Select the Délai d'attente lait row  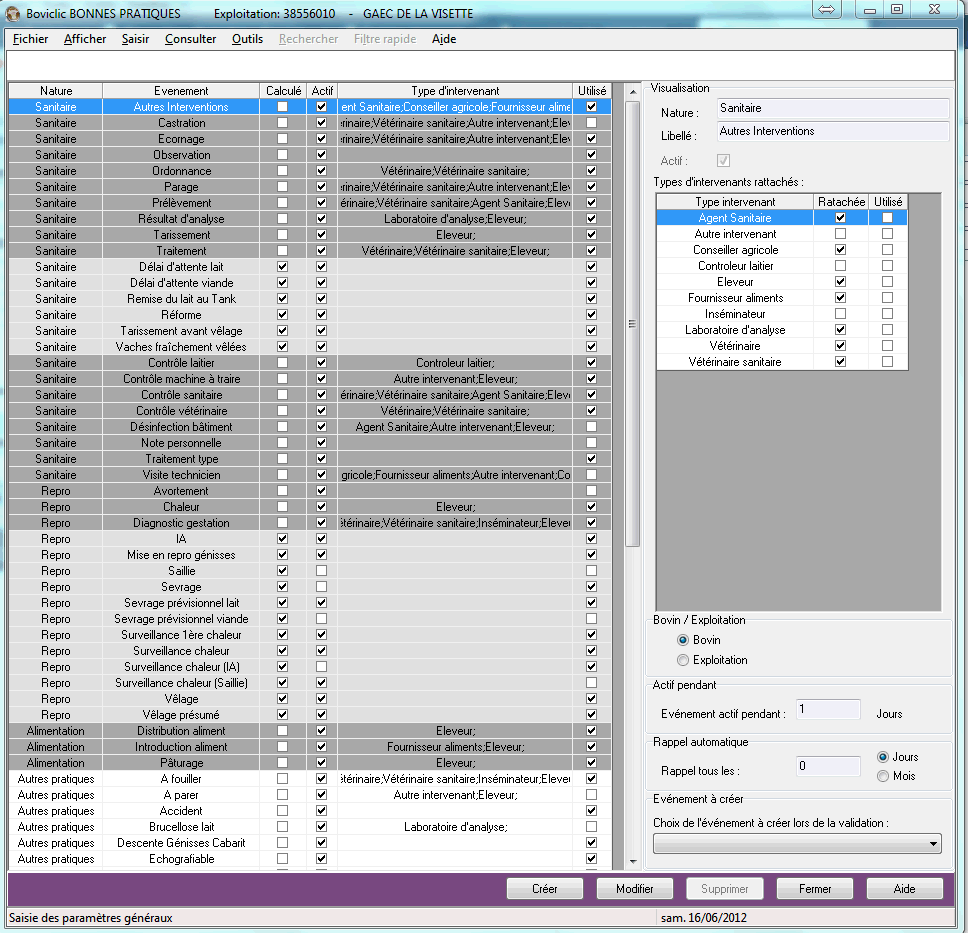(x=310, y=267)
